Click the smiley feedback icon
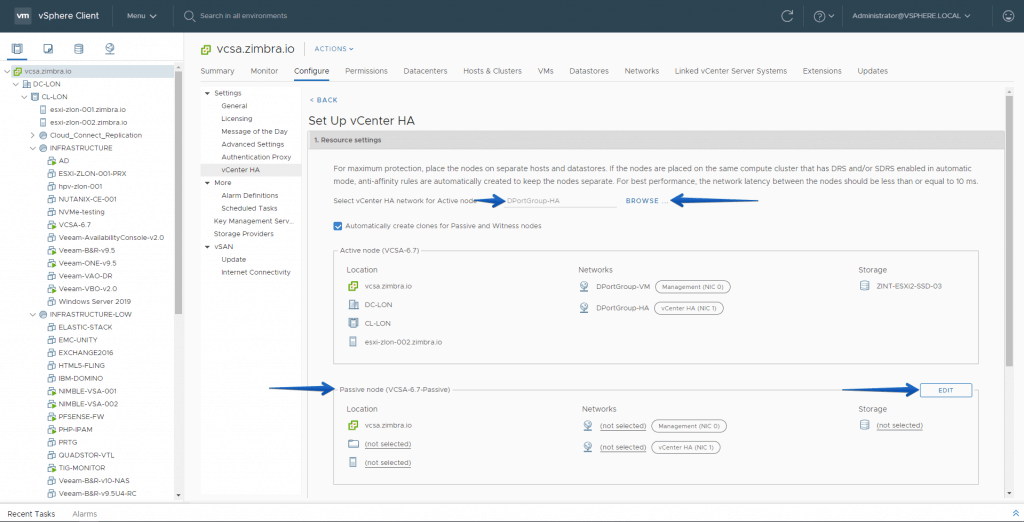 1008,16
